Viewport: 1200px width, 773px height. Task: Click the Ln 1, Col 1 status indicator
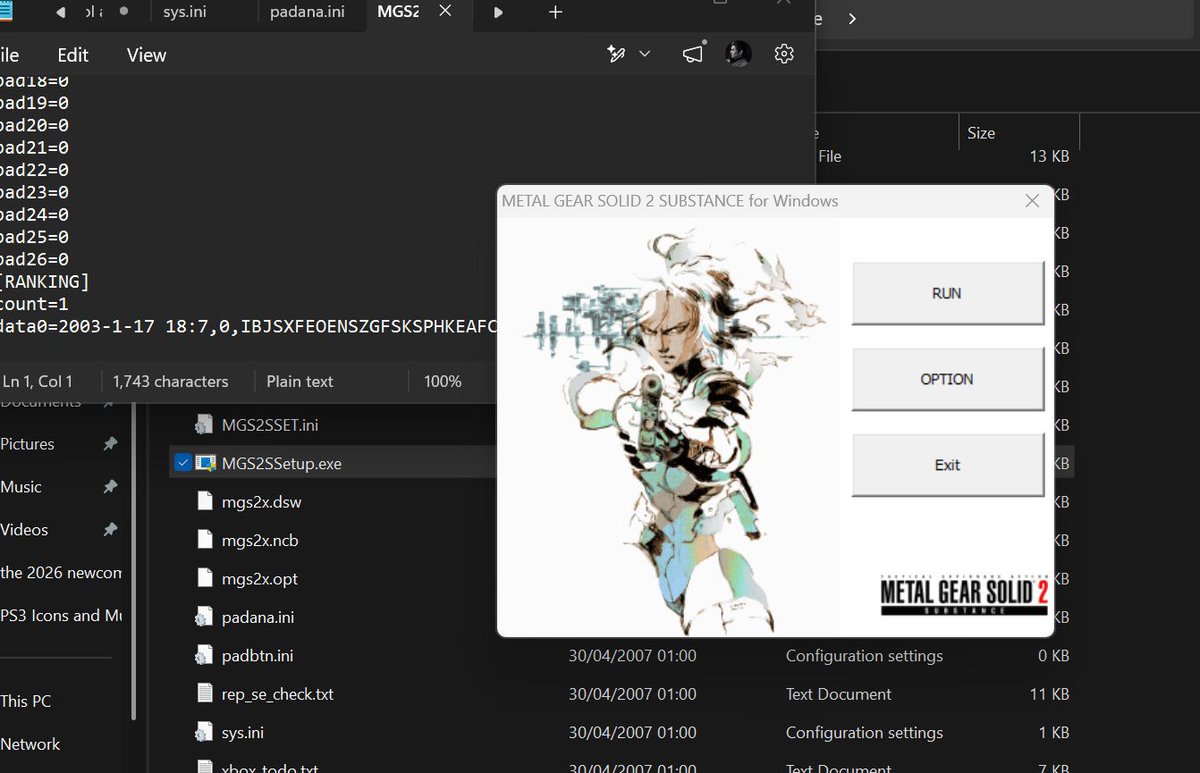[x=38, y=381]
